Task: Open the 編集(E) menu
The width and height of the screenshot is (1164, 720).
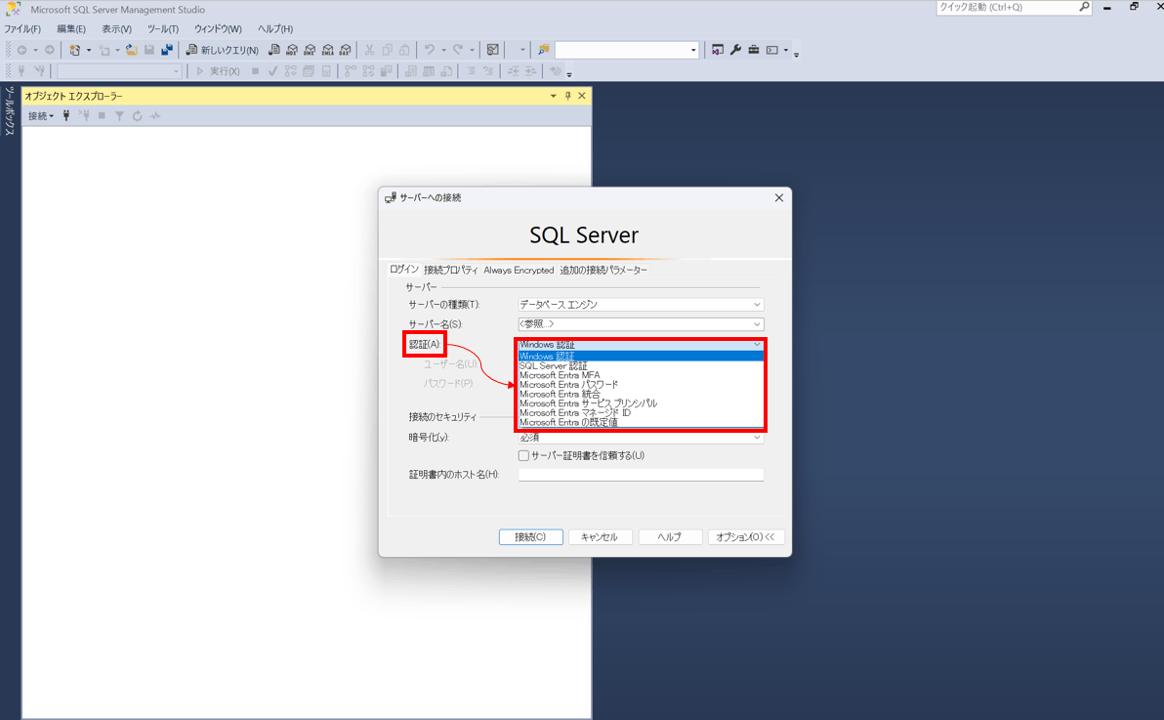Action: coord(71,29)
